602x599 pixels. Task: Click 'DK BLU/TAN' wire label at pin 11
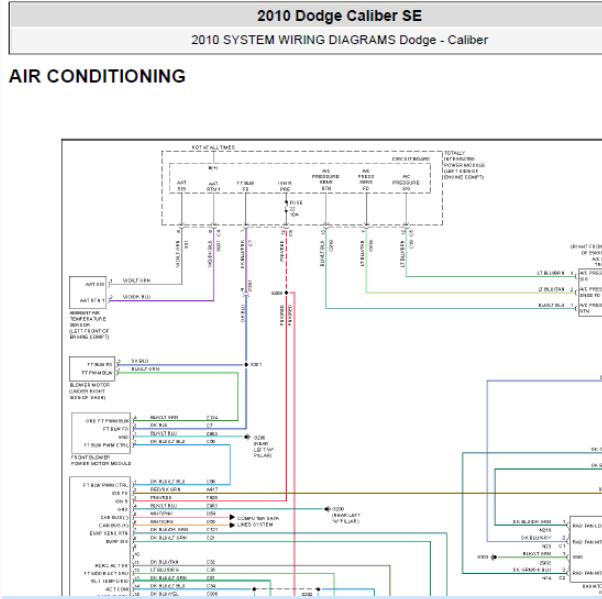click(164, 562)
